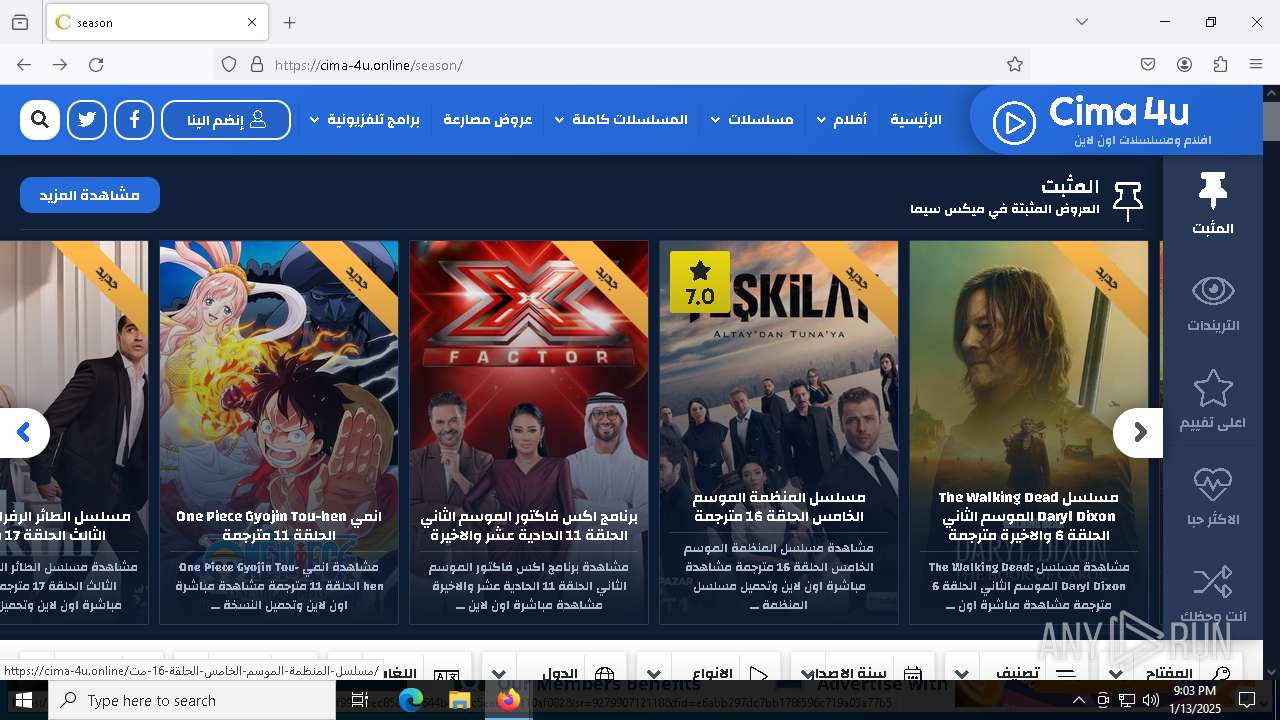Expand the مسلسلات dropdown menu
Screen dimensions: 1280x720
tap(752, 120)
